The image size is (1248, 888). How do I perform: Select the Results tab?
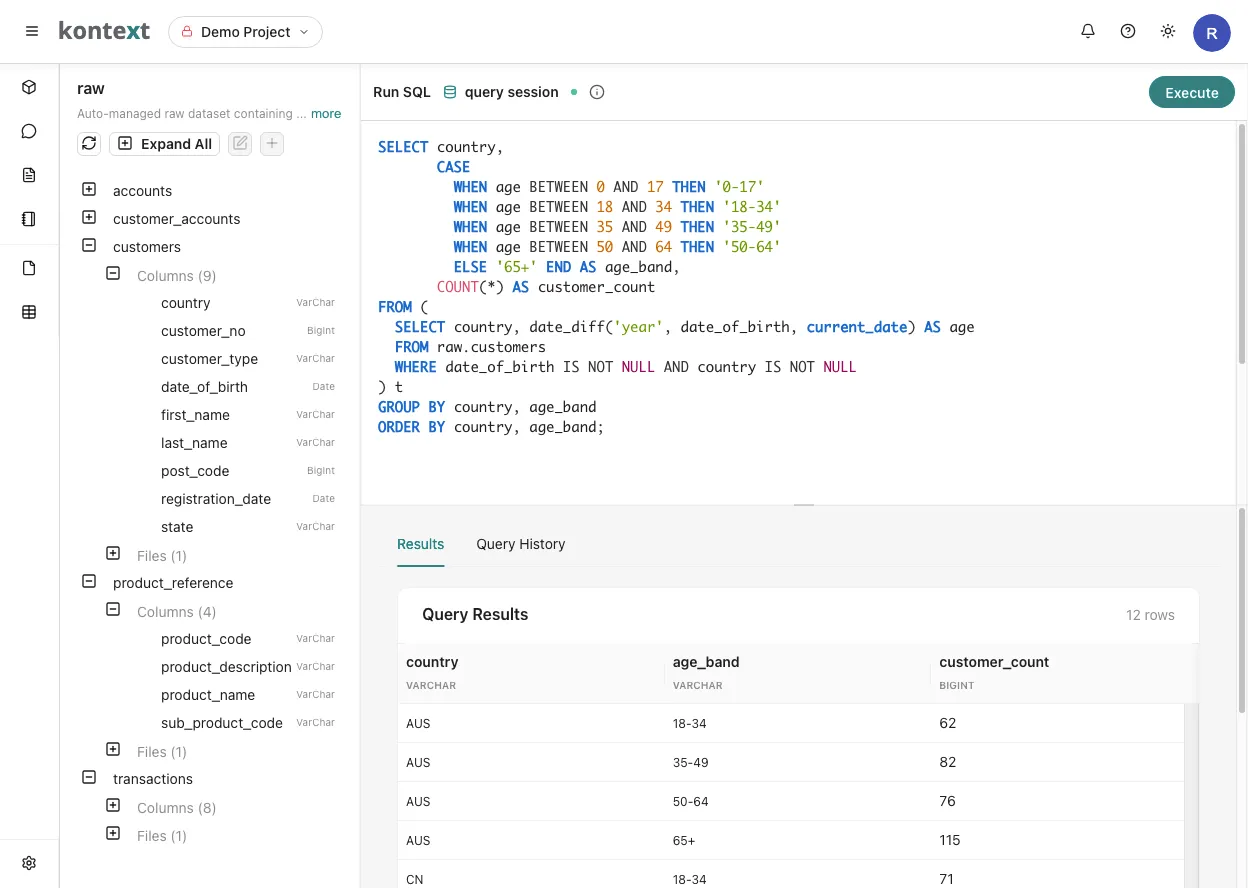pos(420,544)
